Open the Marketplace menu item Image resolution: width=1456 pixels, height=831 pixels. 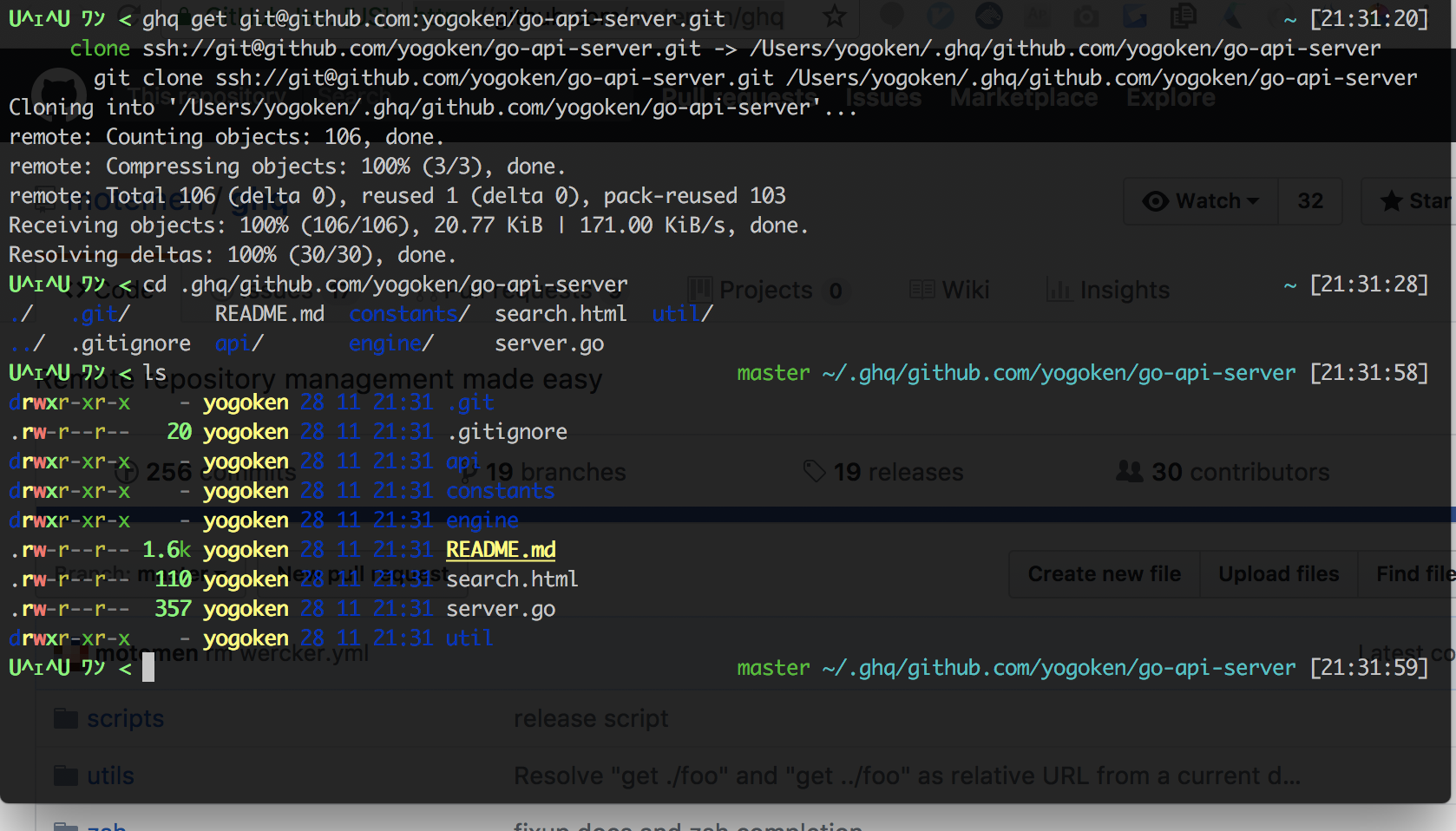pyautogui.click(x=1023, y=97)
